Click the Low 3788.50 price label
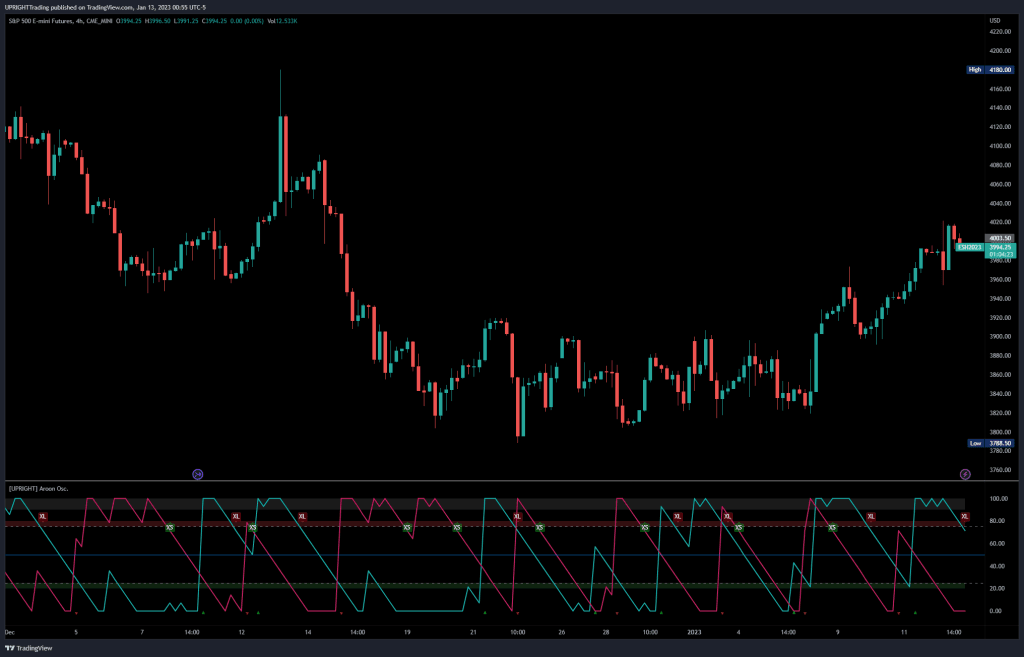 [985, 443]
